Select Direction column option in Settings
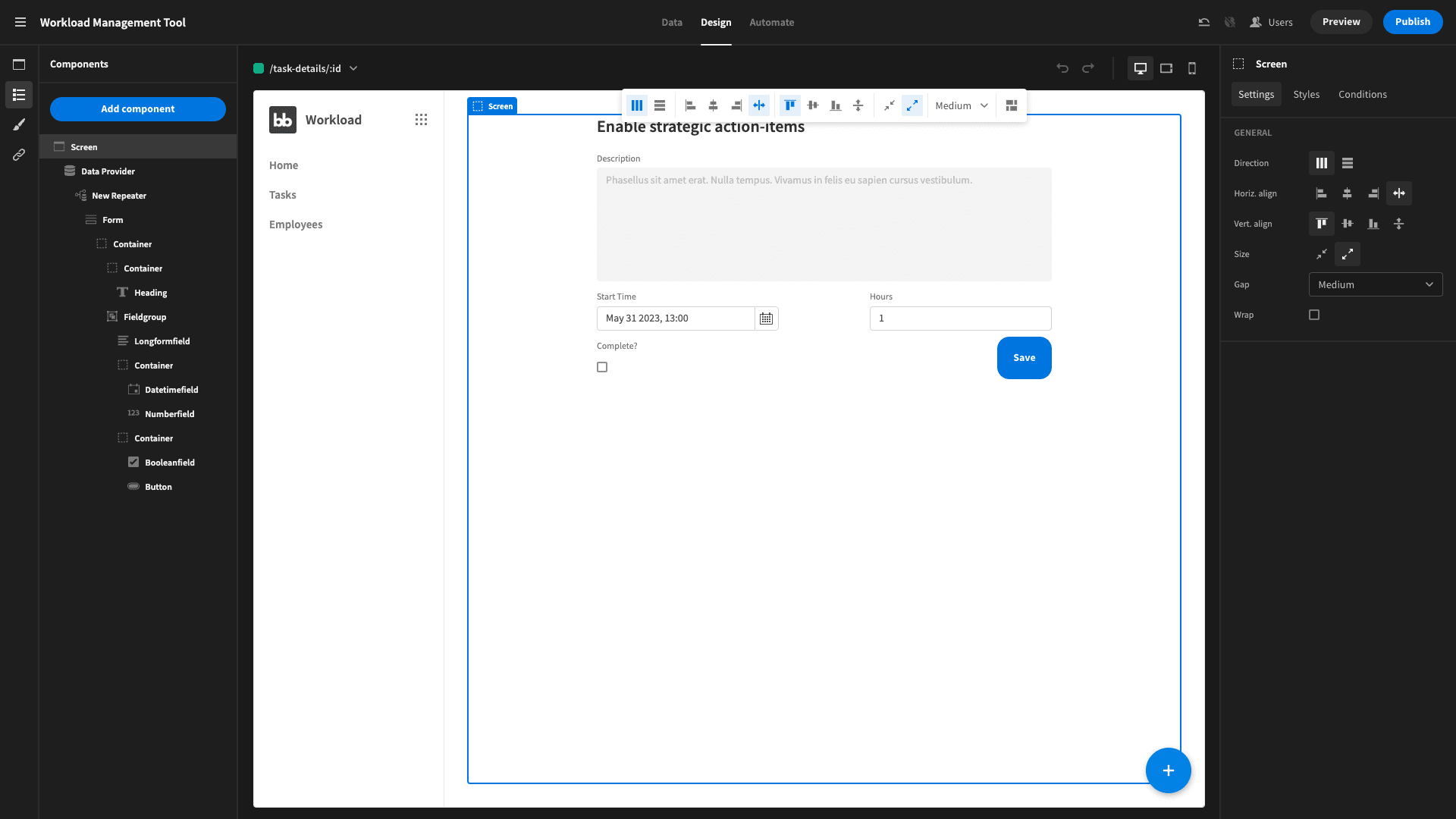 (x=1322, y=163)
